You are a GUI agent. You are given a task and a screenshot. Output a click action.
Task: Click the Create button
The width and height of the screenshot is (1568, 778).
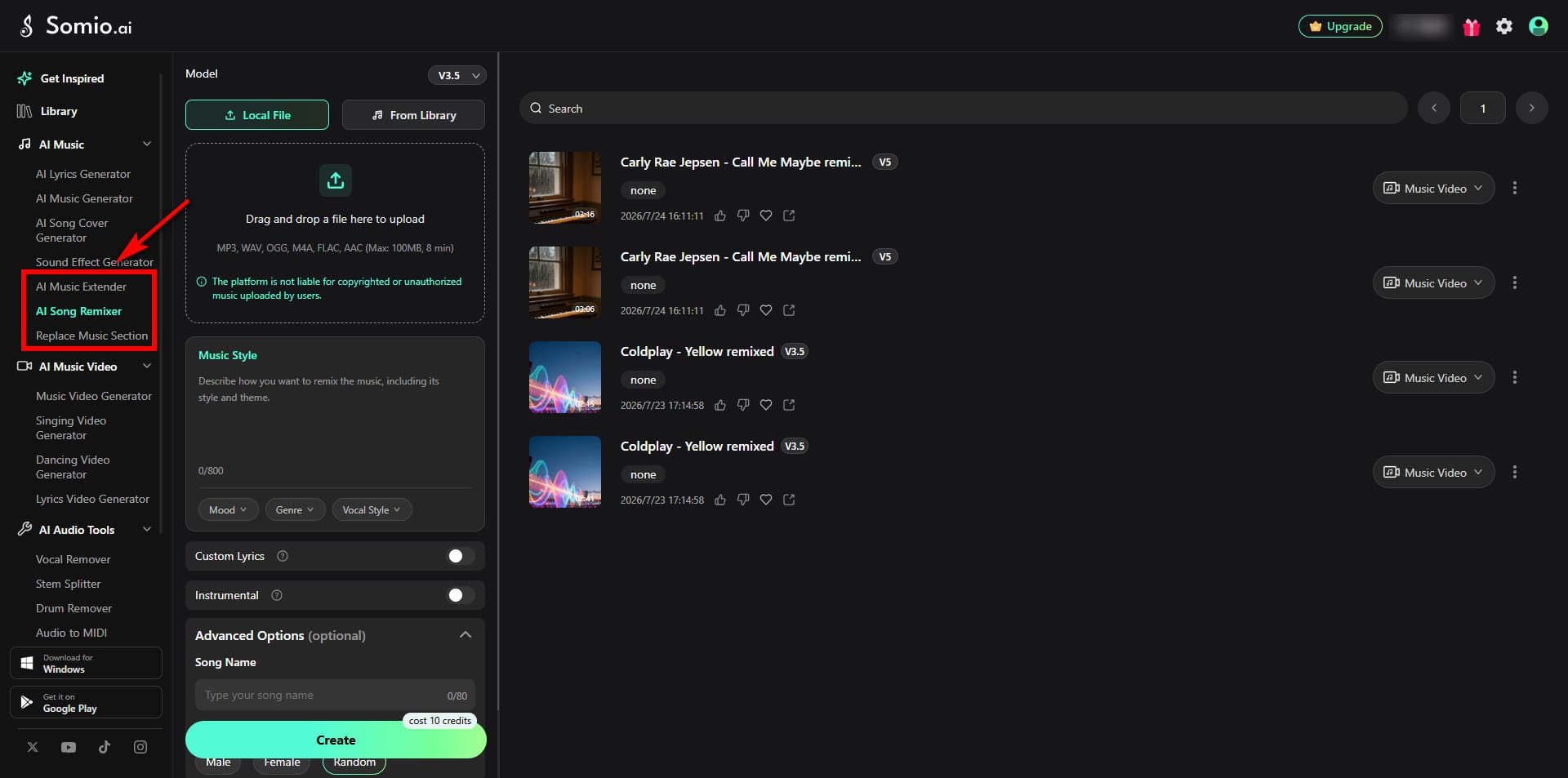coord(336,740)
